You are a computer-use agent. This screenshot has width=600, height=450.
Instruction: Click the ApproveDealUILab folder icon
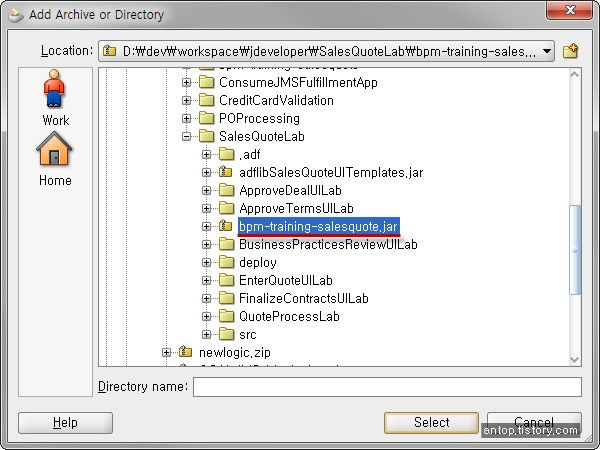(x=227, y=190)
